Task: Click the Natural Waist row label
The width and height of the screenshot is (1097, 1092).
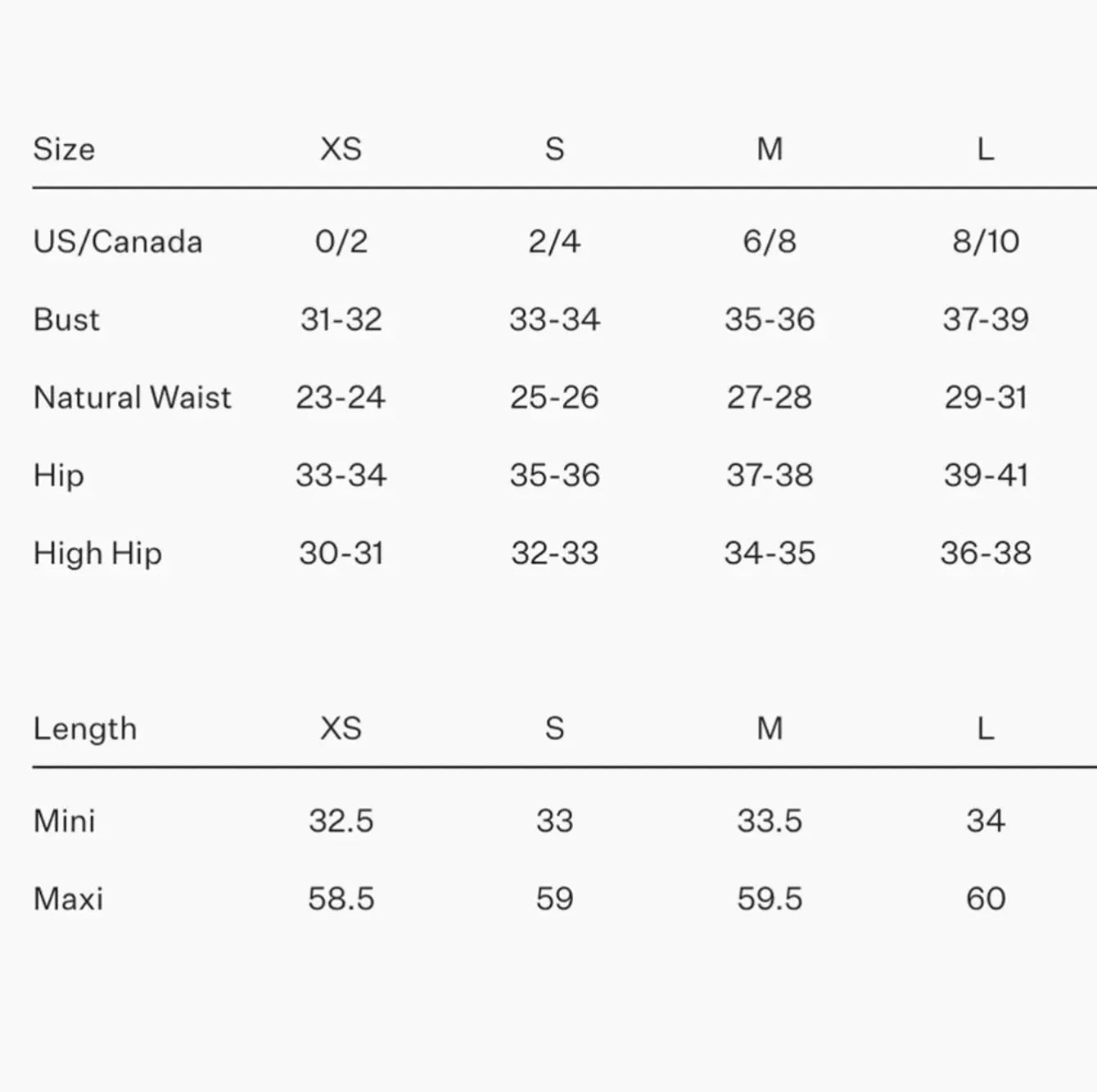Action: (x=133, y=397)
